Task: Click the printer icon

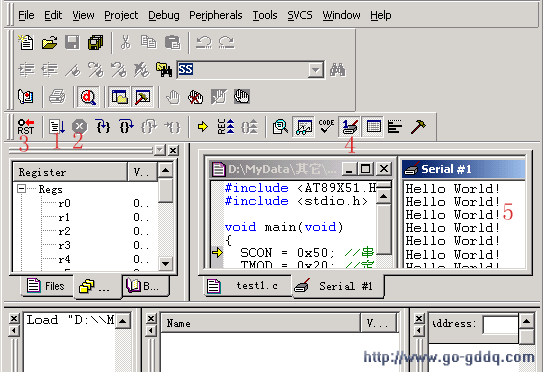Action: tap(57, 97)
